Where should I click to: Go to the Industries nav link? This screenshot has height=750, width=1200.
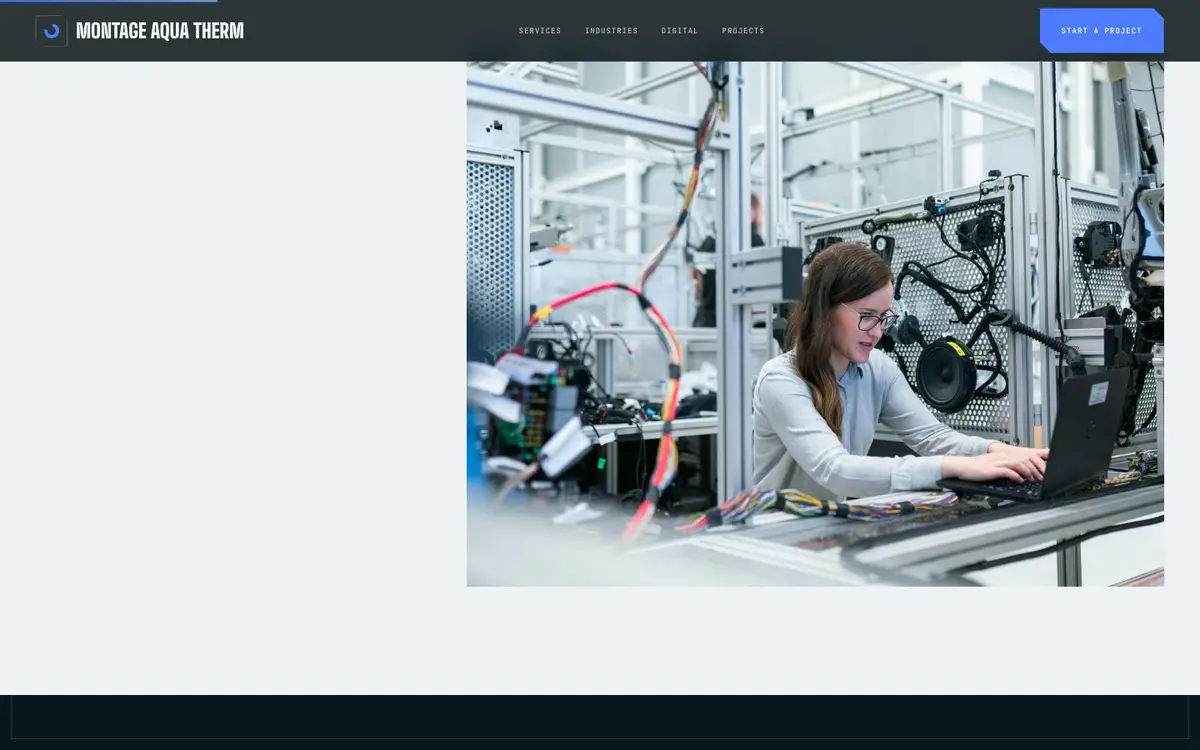(611, 31)
